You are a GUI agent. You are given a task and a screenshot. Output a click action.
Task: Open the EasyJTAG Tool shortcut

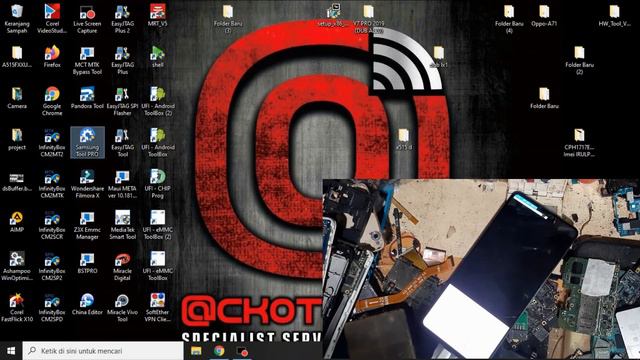[122, 142]
